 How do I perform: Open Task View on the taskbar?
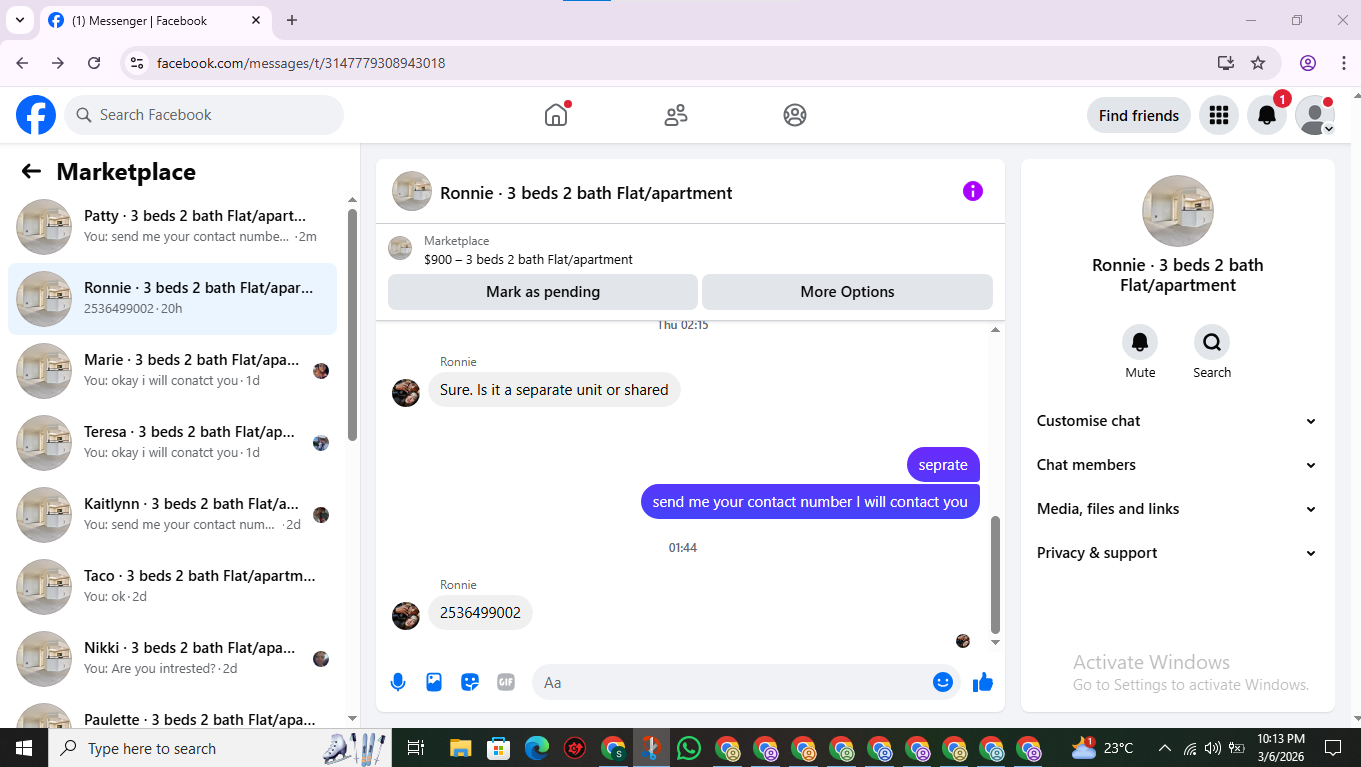click(x=417, y=748)
